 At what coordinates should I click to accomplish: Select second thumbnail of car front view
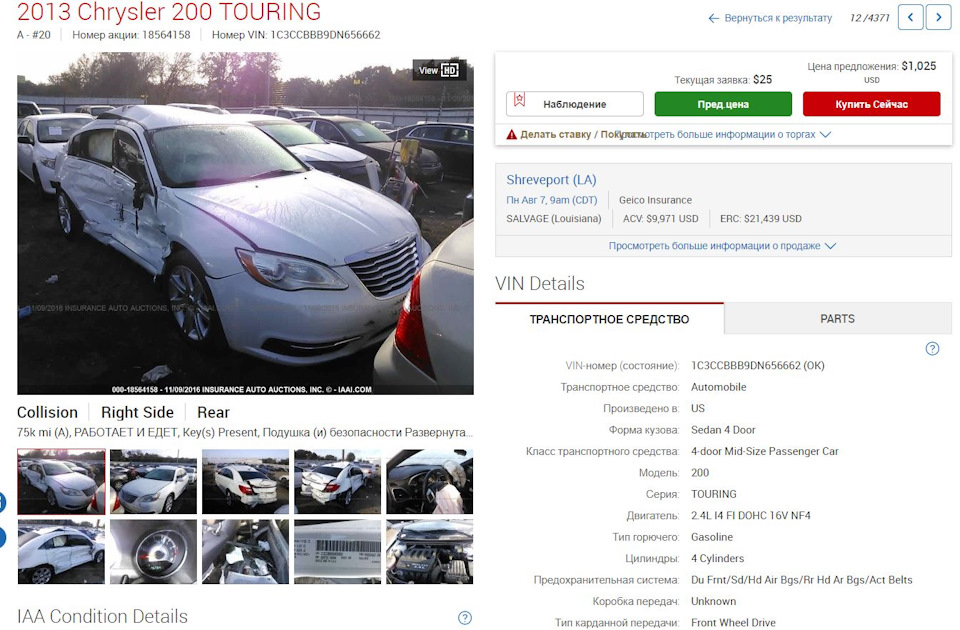[x=154, y=482]
